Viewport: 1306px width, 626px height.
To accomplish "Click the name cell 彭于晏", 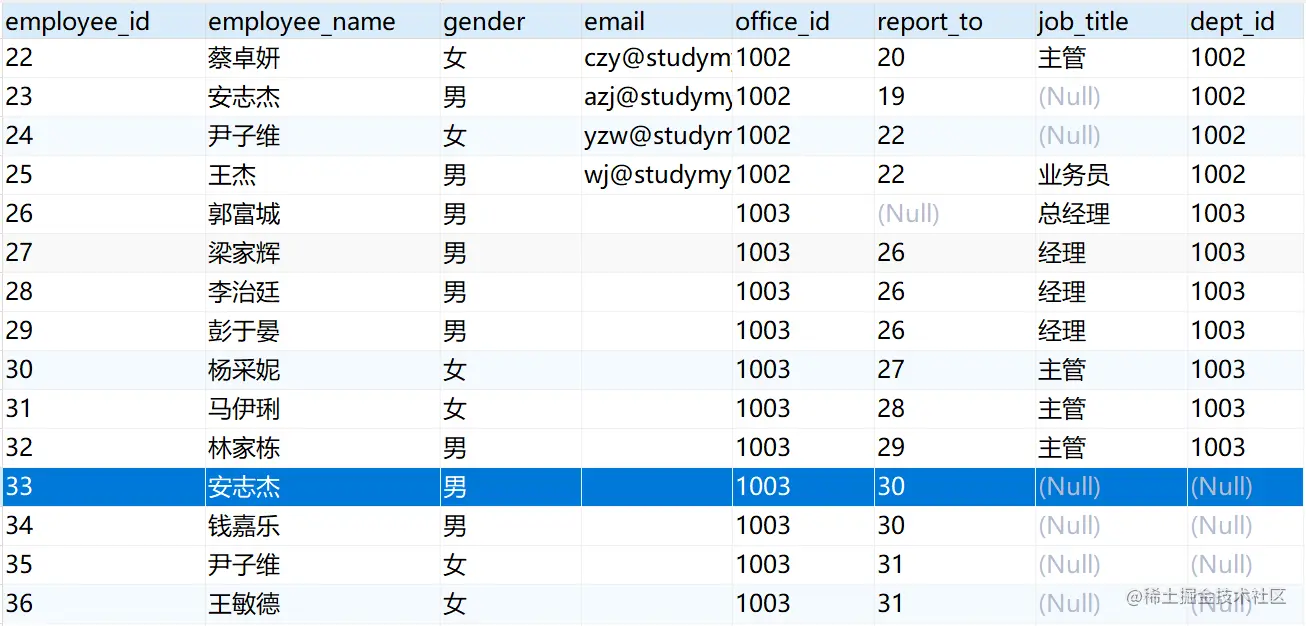I will [x=322, y=331].
